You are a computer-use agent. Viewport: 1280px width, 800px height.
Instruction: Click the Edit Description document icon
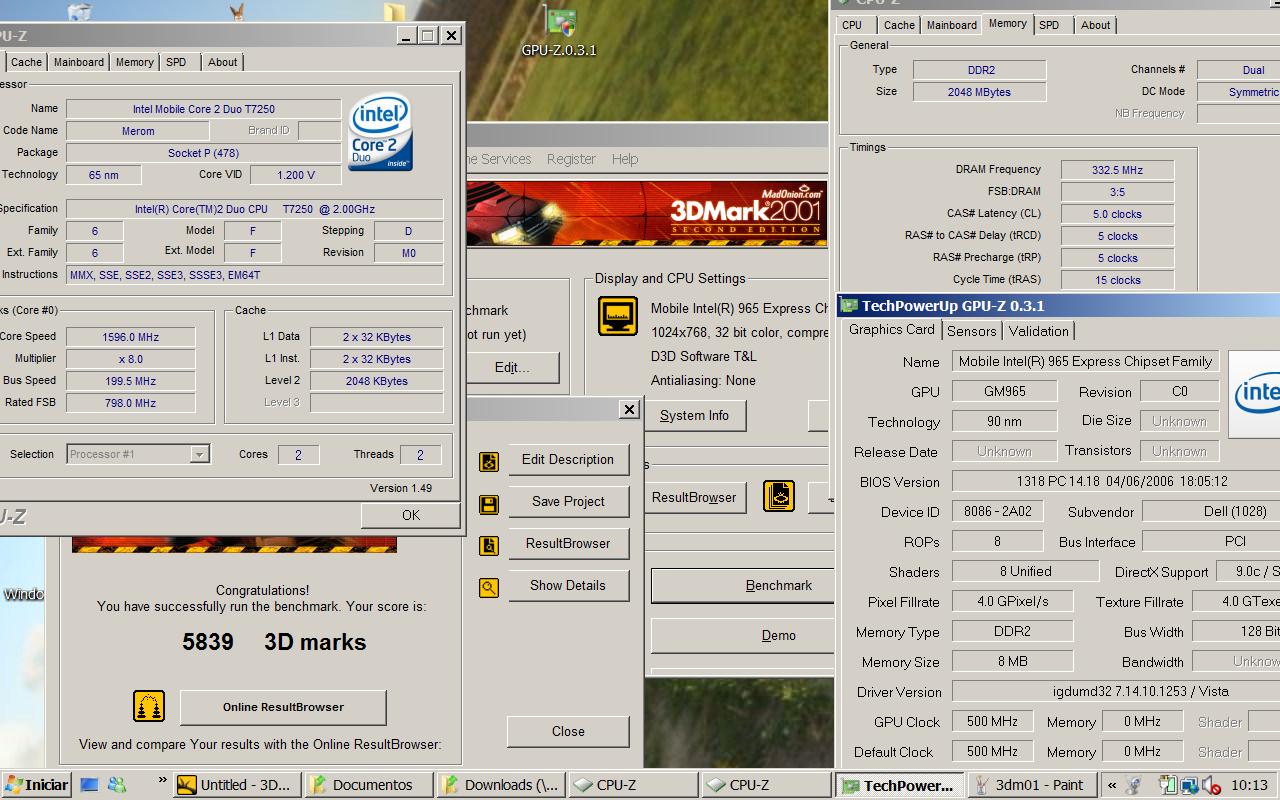pos(489,461)
